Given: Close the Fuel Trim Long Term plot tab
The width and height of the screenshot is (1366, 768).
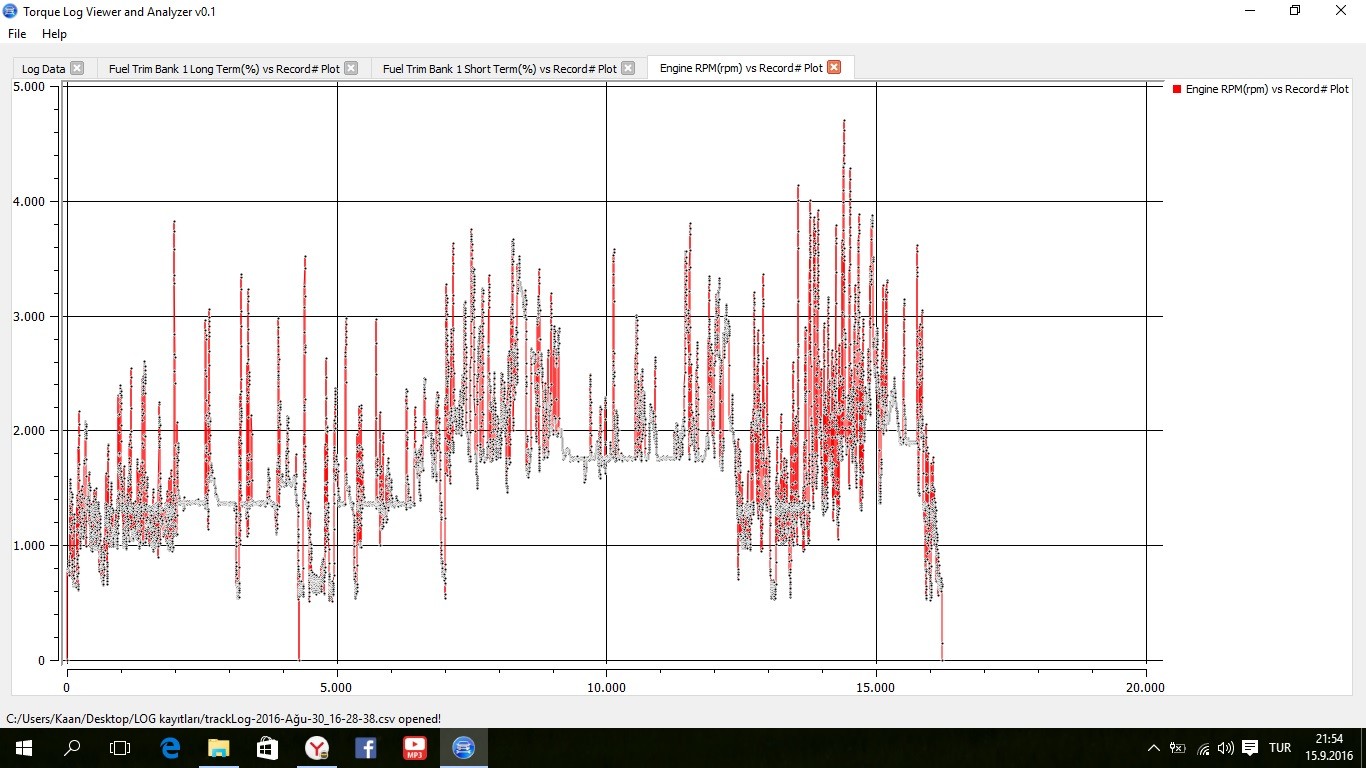Looking at the screenshot, I should coord(351,68).
